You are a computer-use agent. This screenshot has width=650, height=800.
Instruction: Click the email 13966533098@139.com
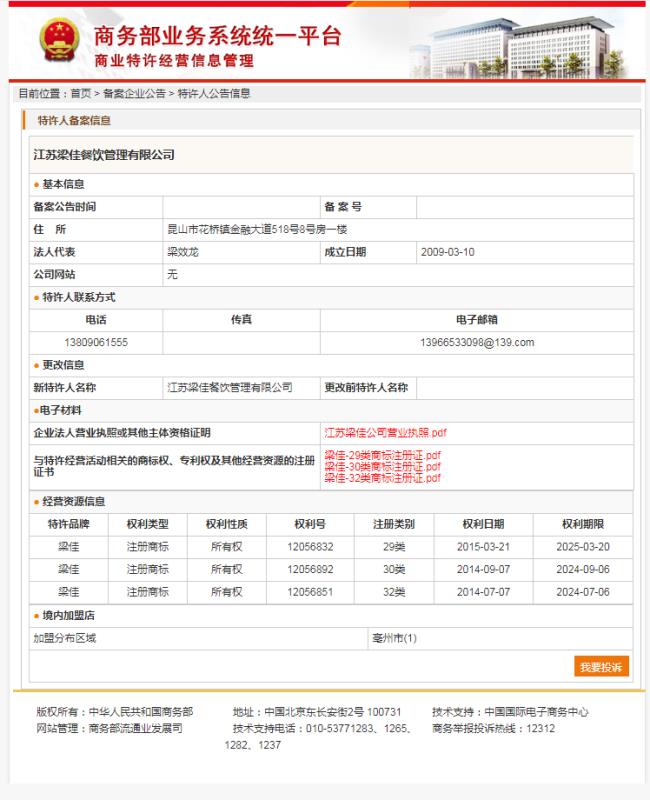477,342
